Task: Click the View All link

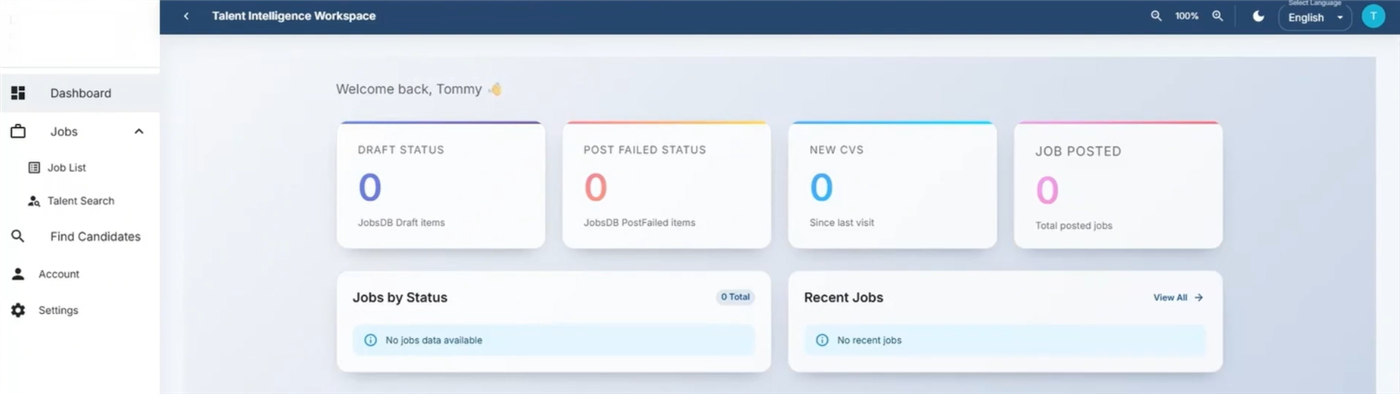Action: tap(1170, 298)
